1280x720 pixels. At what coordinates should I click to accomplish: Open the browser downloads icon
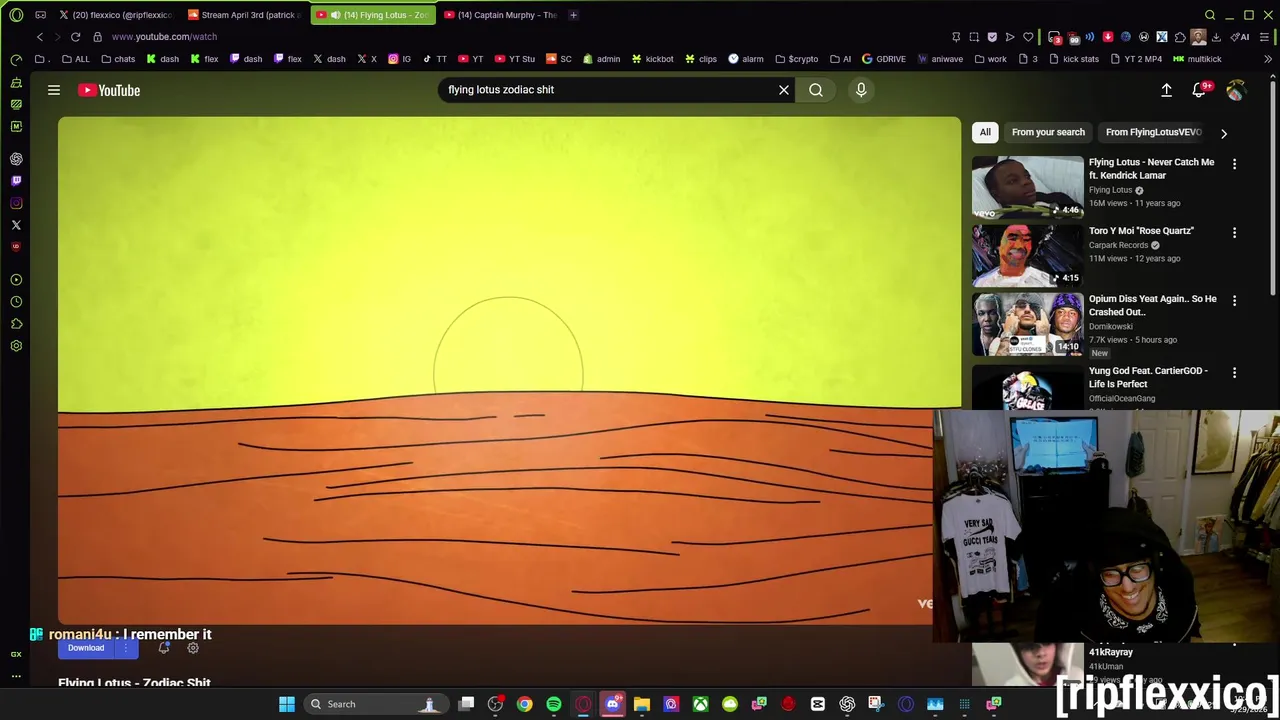(1216, 37)
